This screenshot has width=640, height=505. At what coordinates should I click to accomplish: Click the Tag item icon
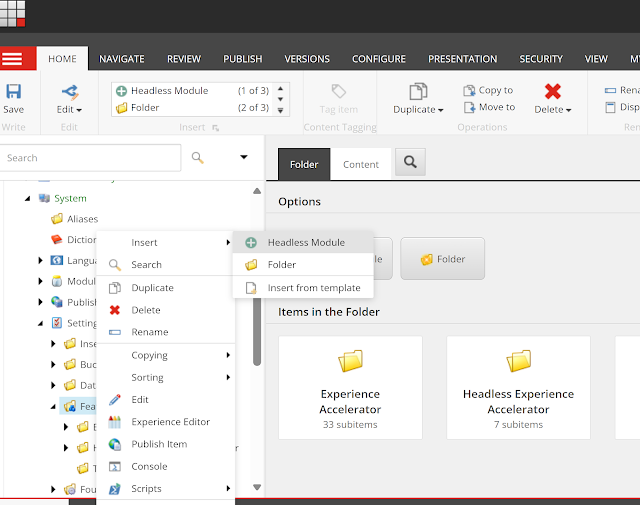[x=339, y=91]
